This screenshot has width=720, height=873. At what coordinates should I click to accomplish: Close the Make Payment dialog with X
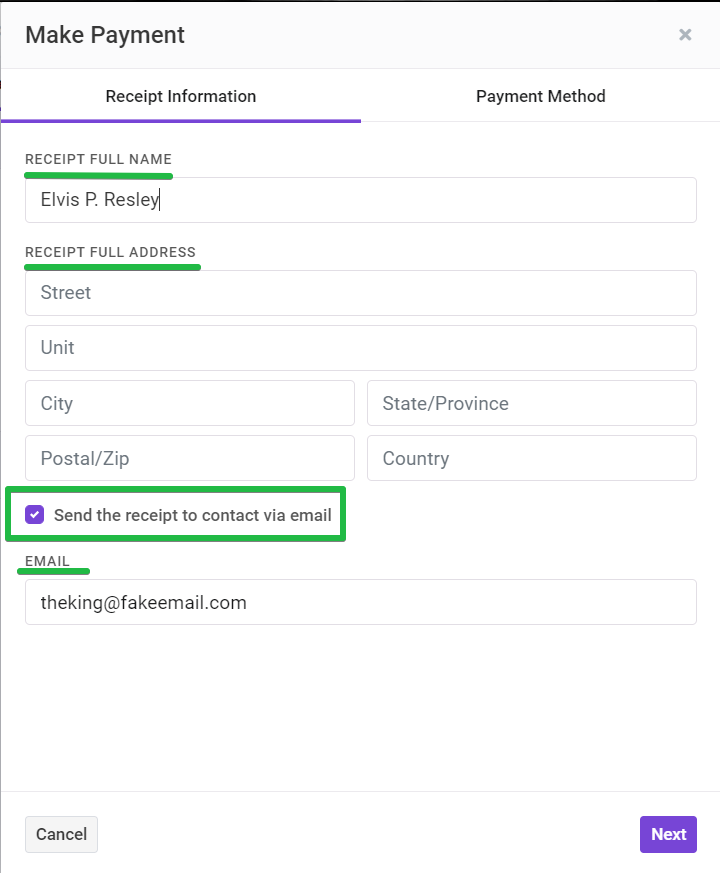click(x=685, y=35)
